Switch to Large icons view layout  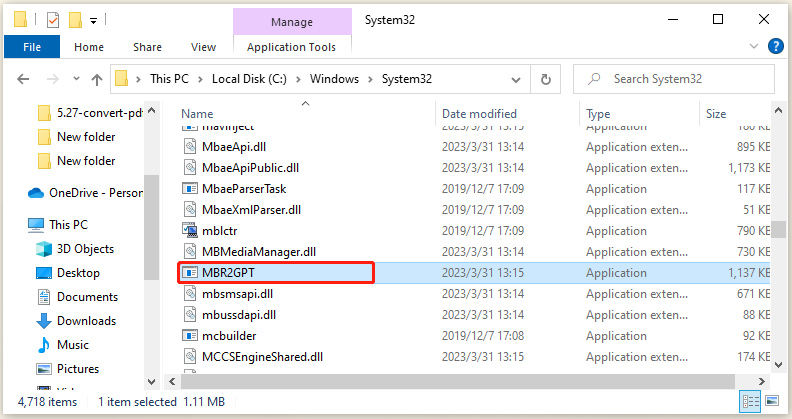(x=772, y=401)
